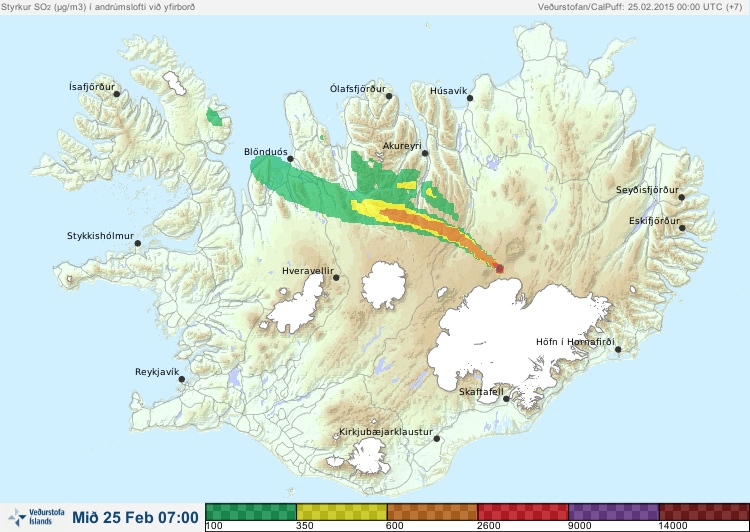750x532 pixels.
Task: Click the legend value 2600
Action: coord(488,526)
